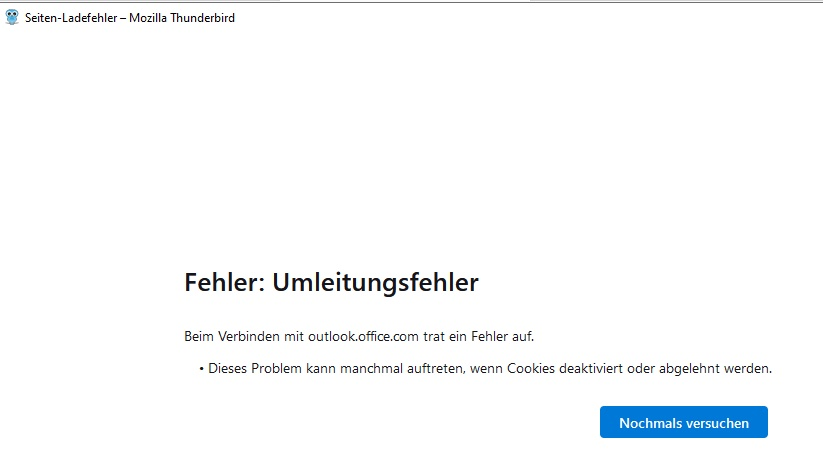Click the Cookies deaktiviert bullet text
The height and width of the screenshot is (467, 823).
pos(490,368)
